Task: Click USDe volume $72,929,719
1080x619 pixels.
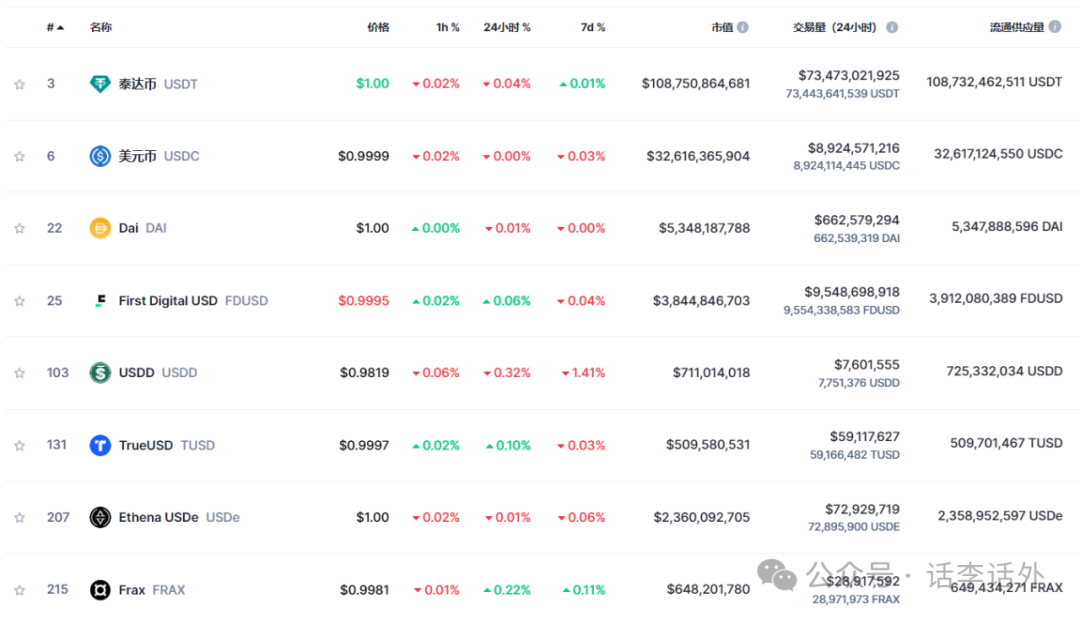Action: [862, 509]
